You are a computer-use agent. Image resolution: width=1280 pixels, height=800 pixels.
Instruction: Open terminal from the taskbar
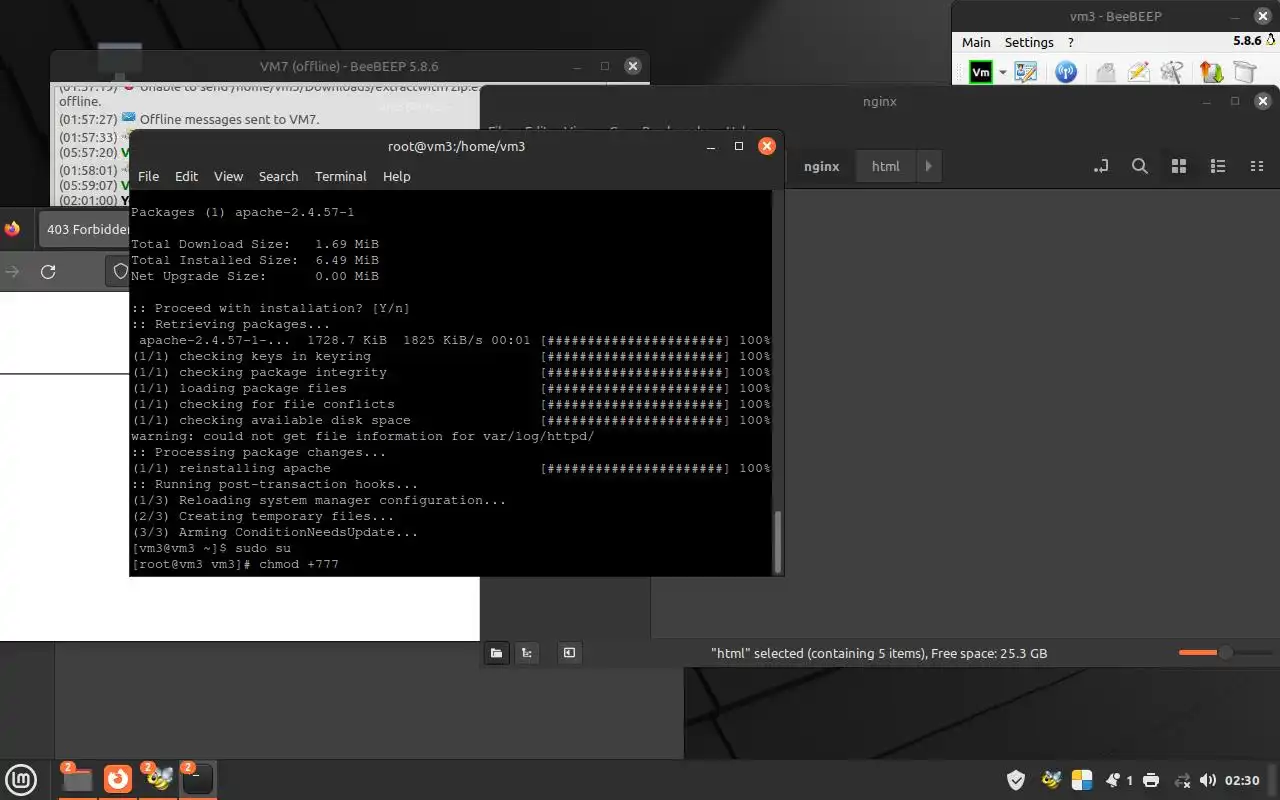(x=198, y=779)
